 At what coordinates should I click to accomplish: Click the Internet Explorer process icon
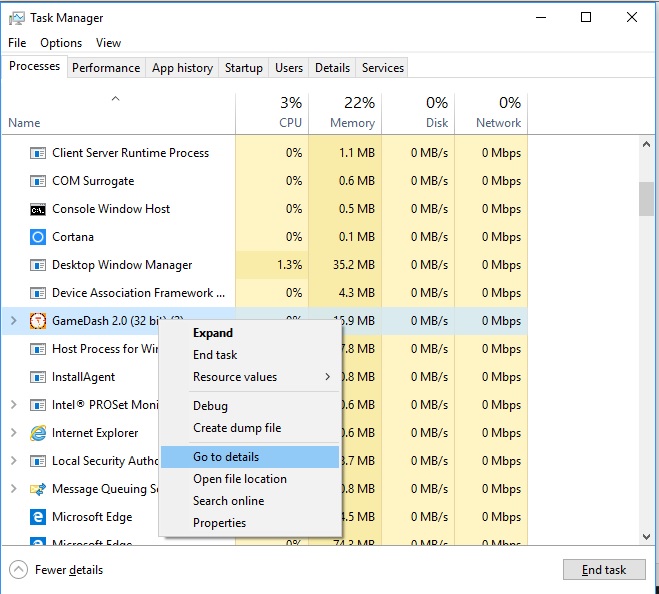pos(38,433)
